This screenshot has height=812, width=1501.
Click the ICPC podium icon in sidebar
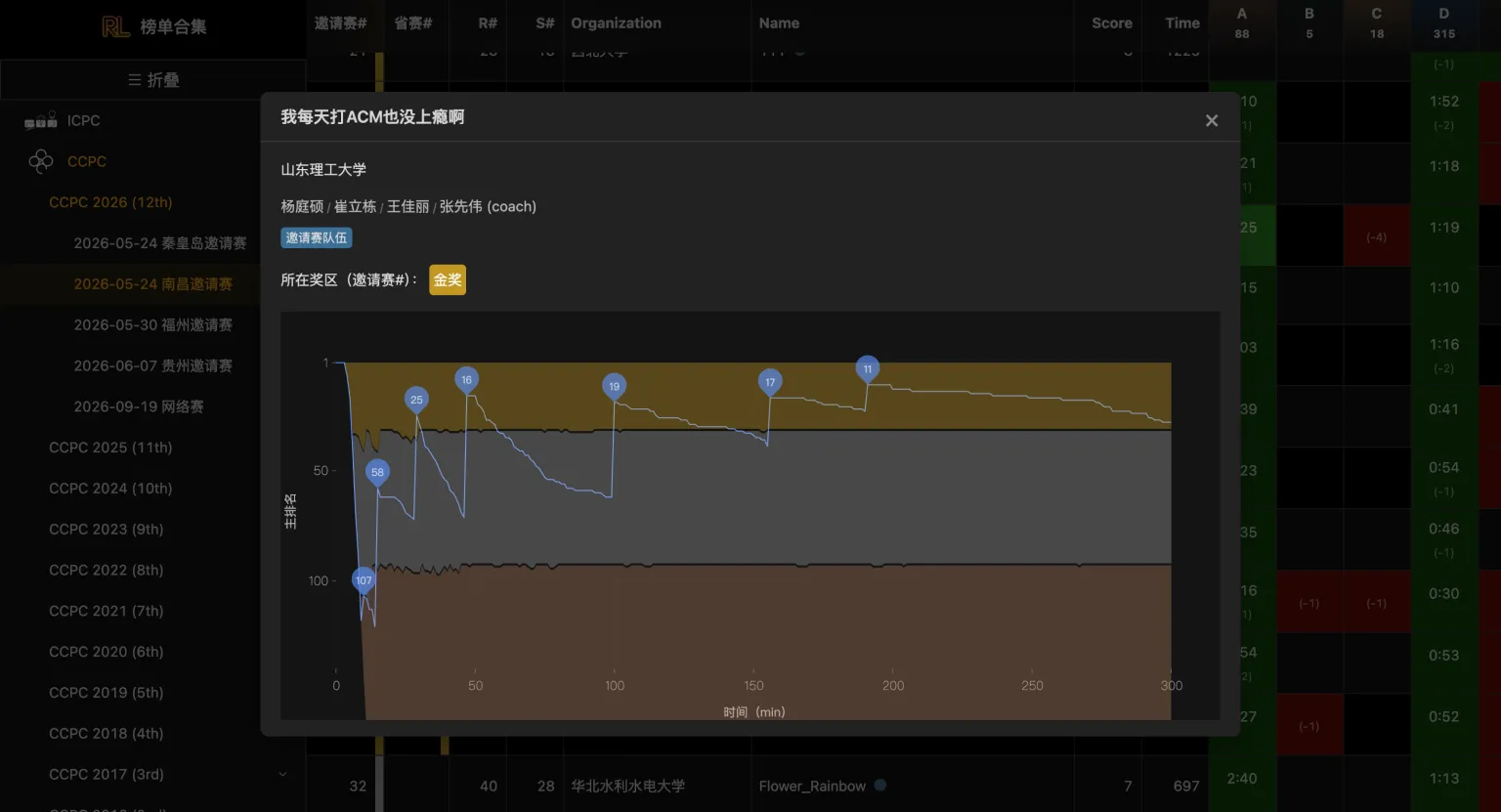pos(41,121)
